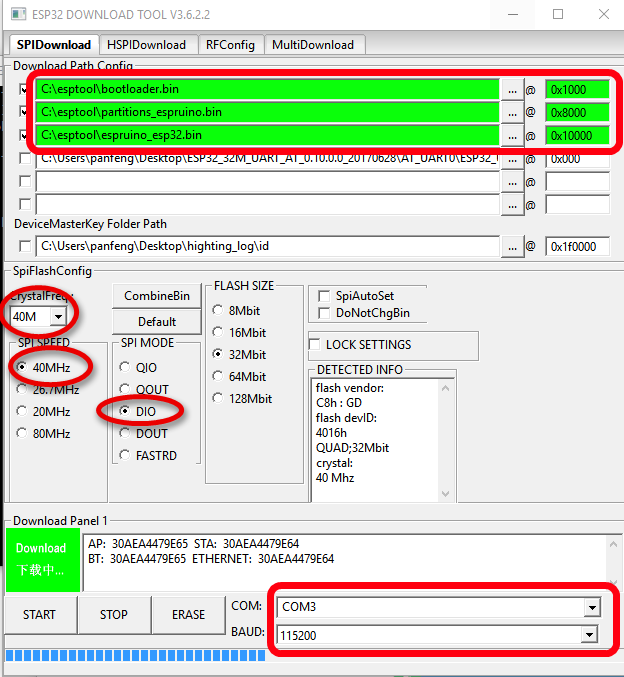Viewport: 624px width, 677px height.
Task: Open the RFConfig tab
Action: pos(230,44)
